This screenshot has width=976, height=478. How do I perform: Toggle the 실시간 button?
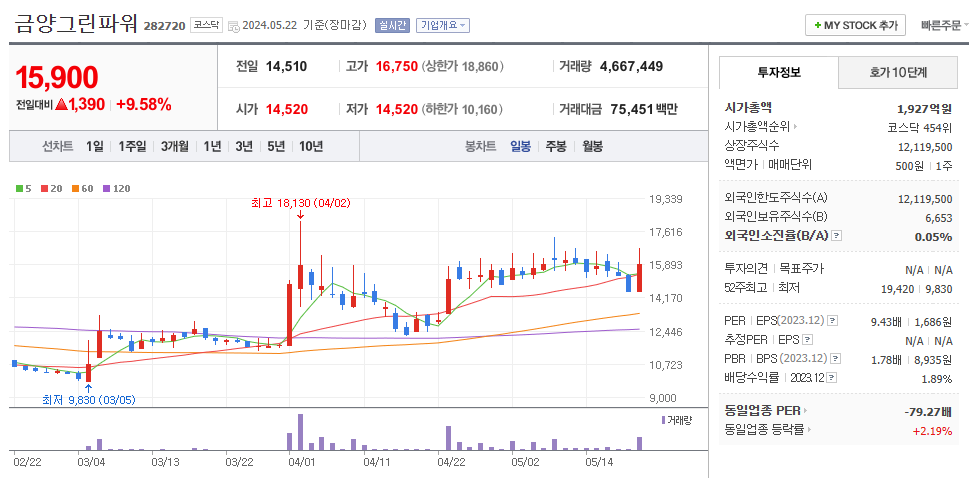coord(392,26)
